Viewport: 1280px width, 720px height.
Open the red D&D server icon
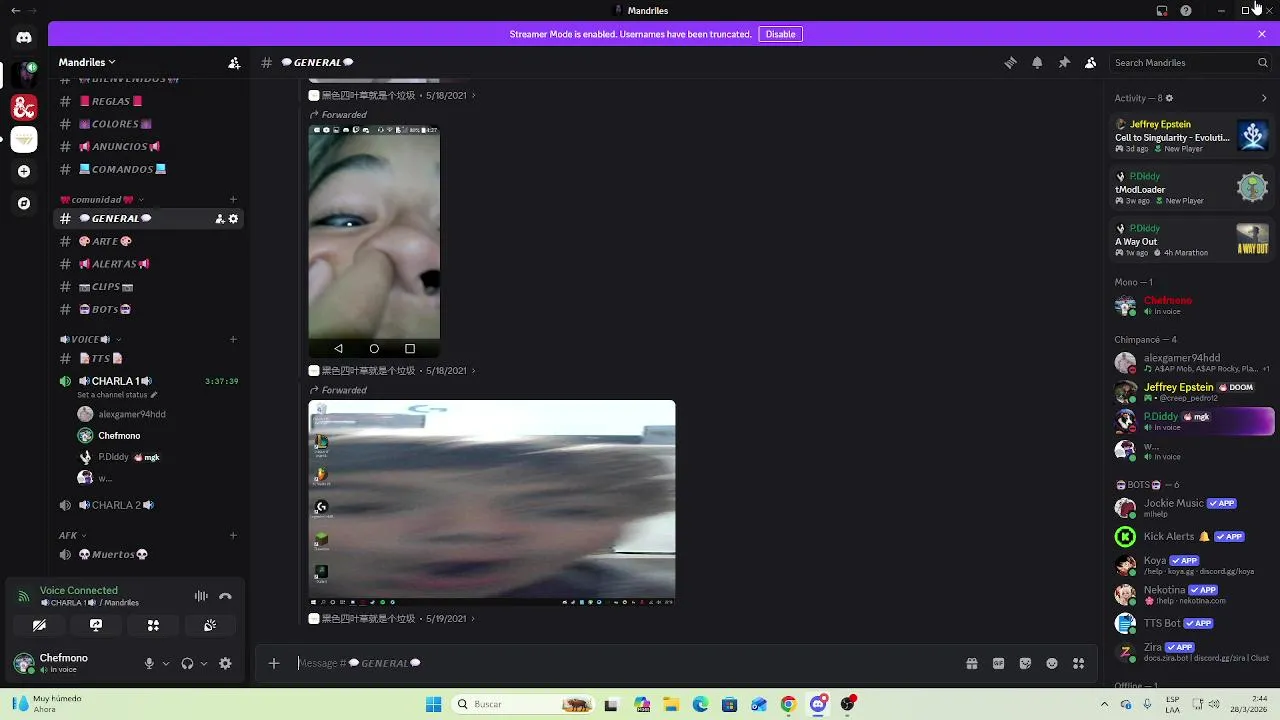[24, 107]
